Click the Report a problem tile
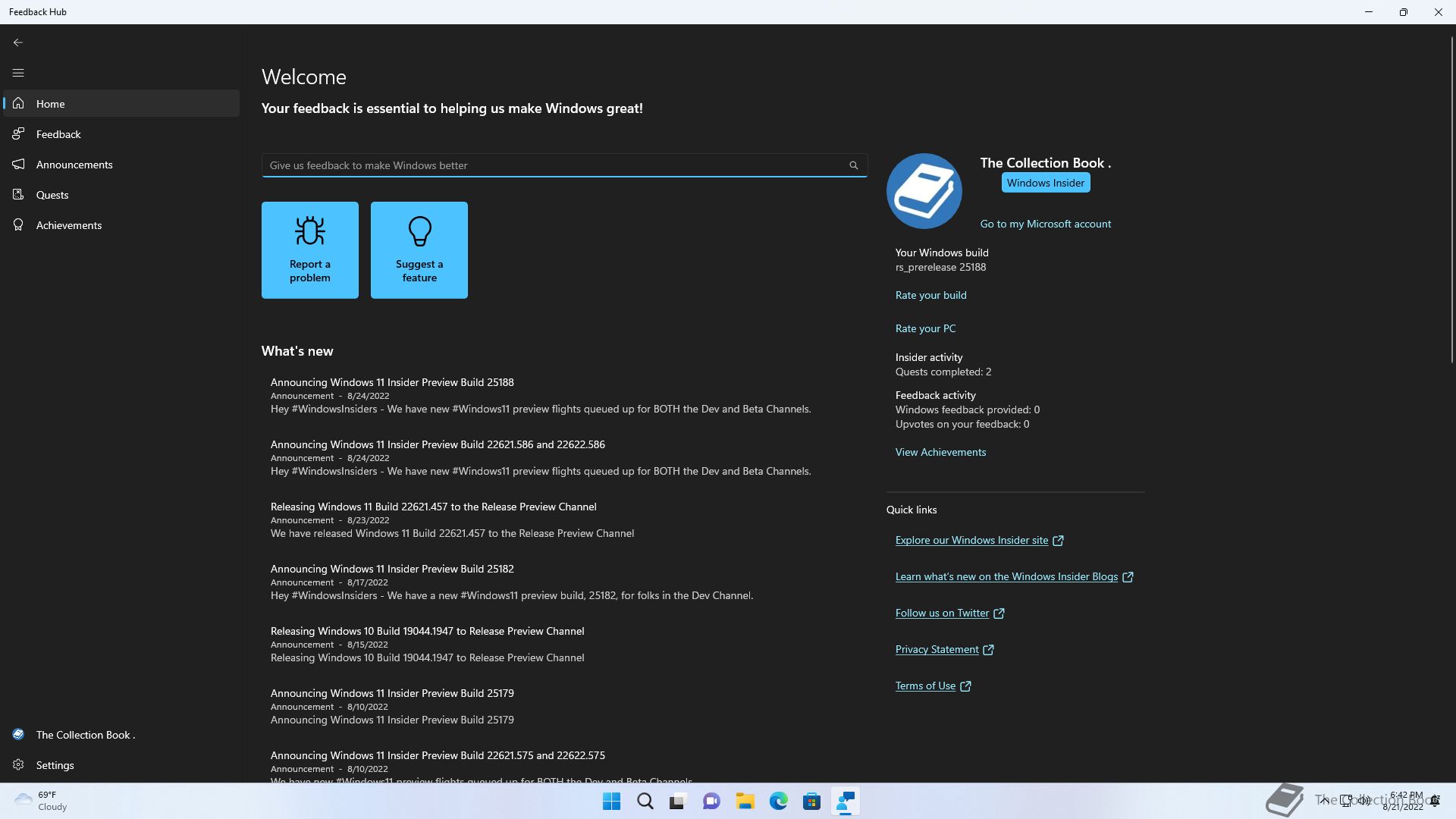Viewport: 1456px width, 819px height. [310, 250]
